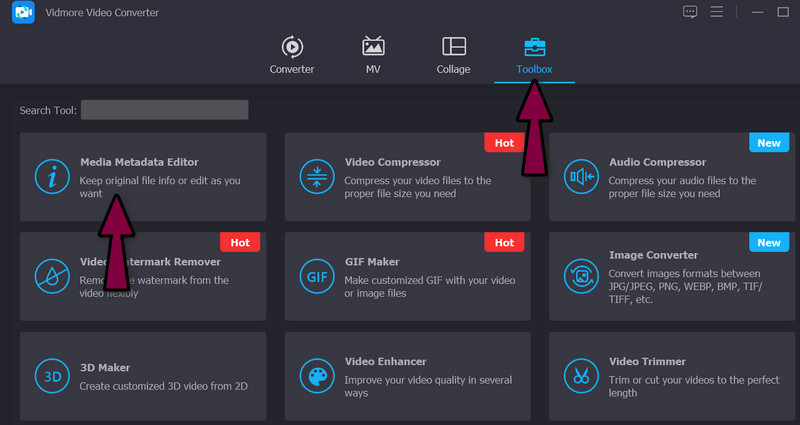
Task: Open the Collage tab
Action: [453, 56]
